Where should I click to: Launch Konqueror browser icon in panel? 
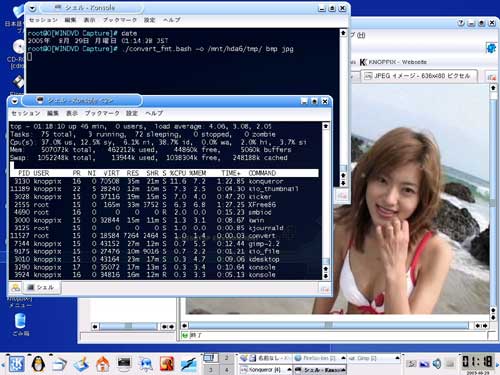click(x=146, y=364)
